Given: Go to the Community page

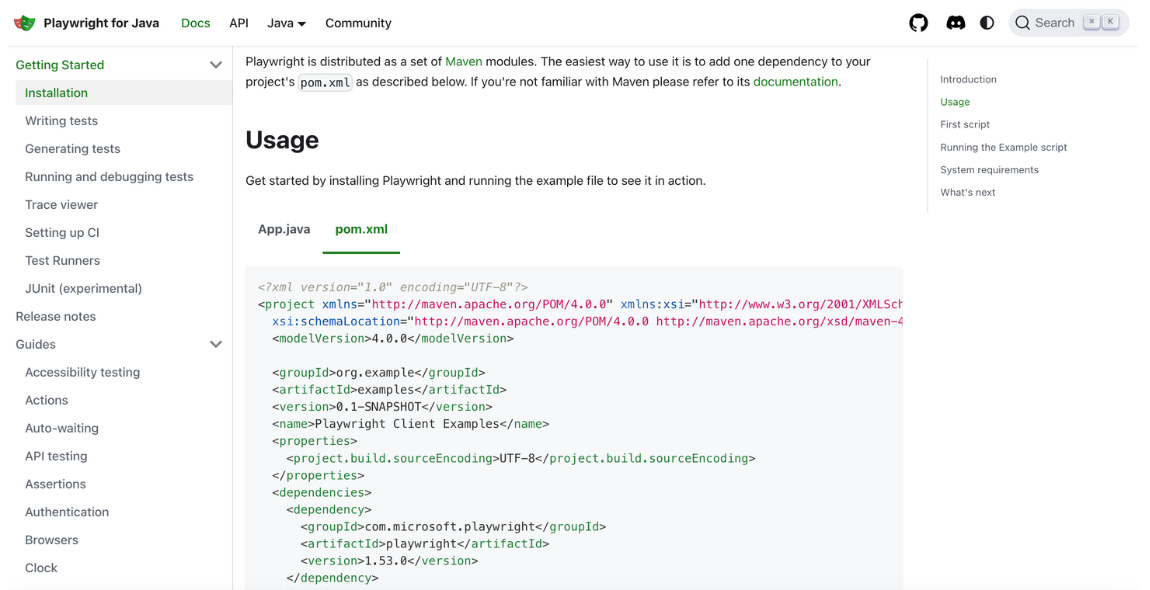Looking at the screenshot, I should point(357,22).
